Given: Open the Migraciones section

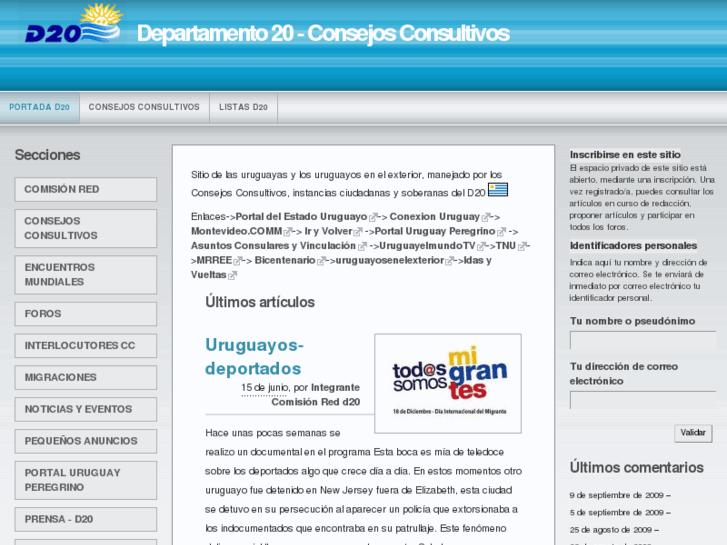Looking at the screenshot, I should 86,377.
